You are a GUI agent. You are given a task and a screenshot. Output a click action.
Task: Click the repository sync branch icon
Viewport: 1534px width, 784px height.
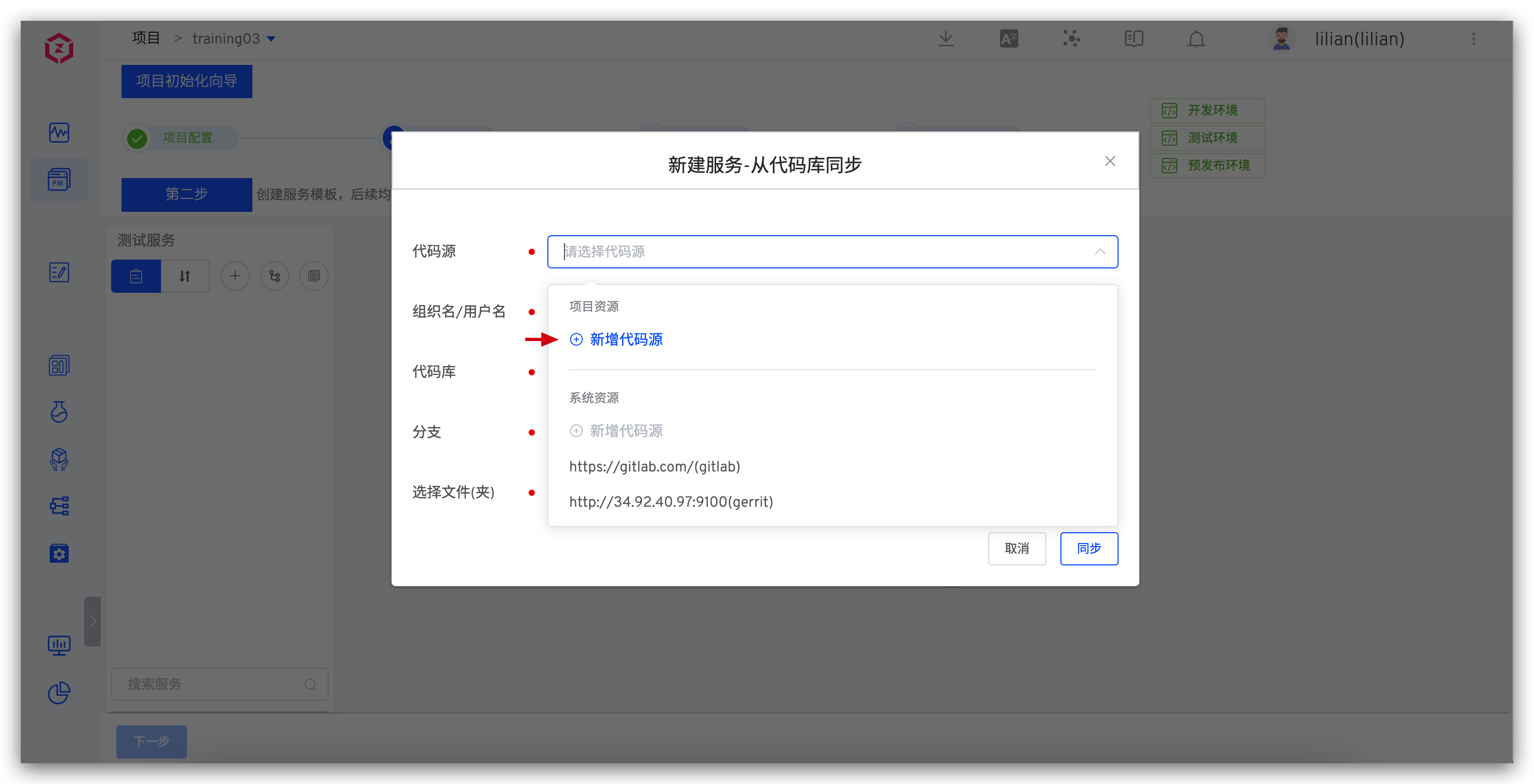coord(275,276)
